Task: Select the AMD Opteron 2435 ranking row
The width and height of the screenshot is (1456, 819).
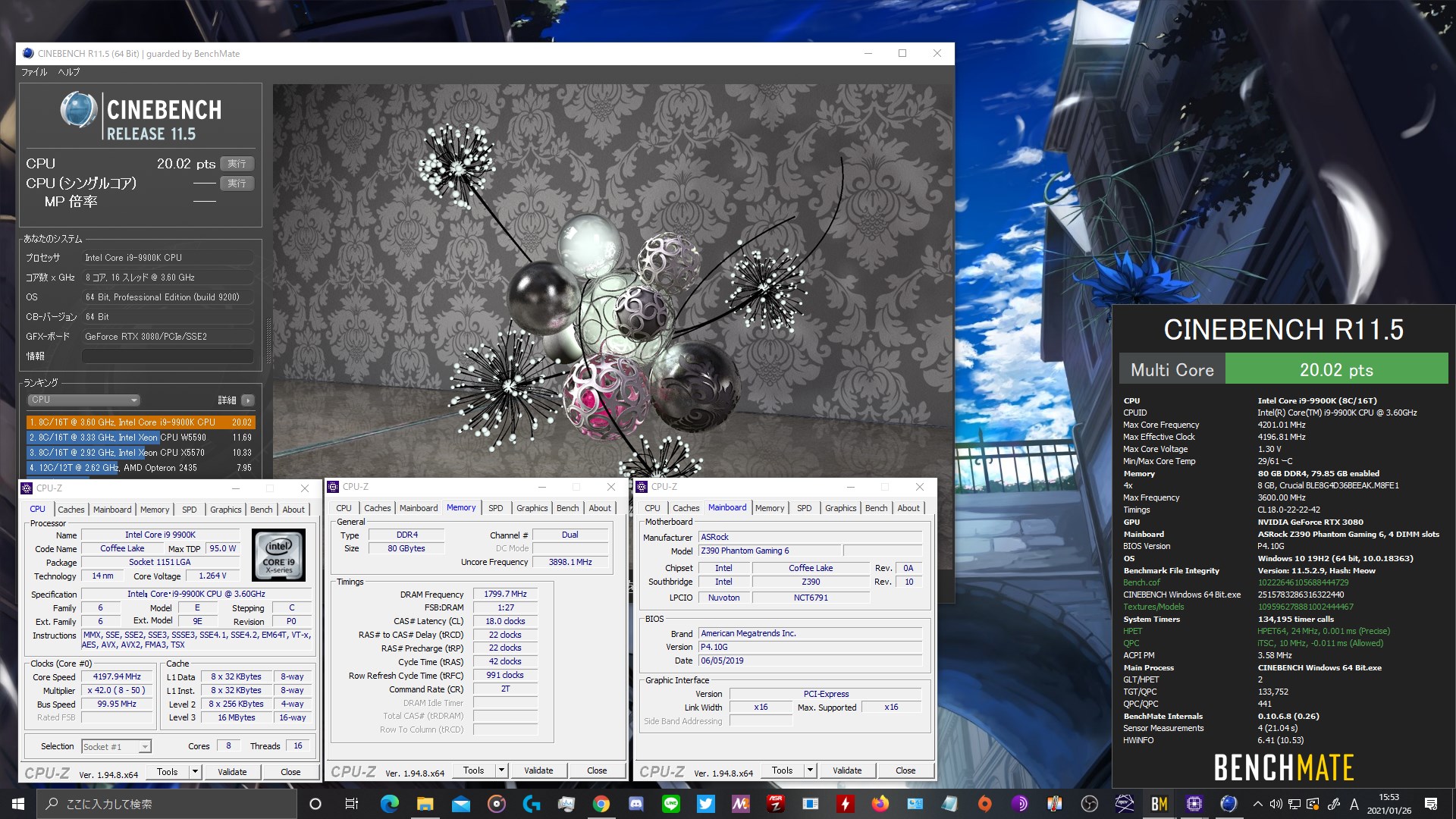Action: (x=140, y=468)
